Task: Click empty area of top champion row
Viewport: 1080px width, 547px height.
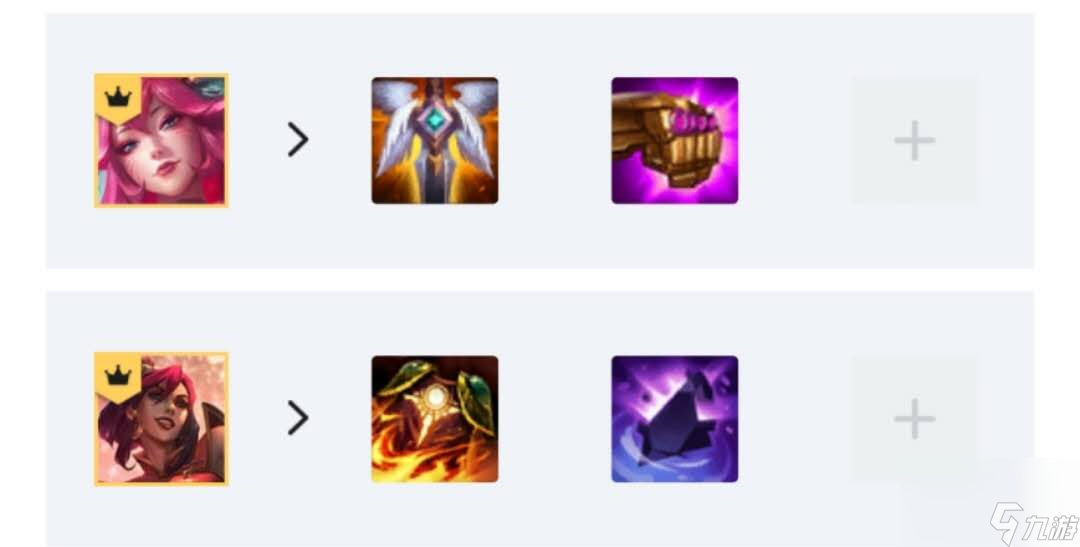Action: [792, 234]
